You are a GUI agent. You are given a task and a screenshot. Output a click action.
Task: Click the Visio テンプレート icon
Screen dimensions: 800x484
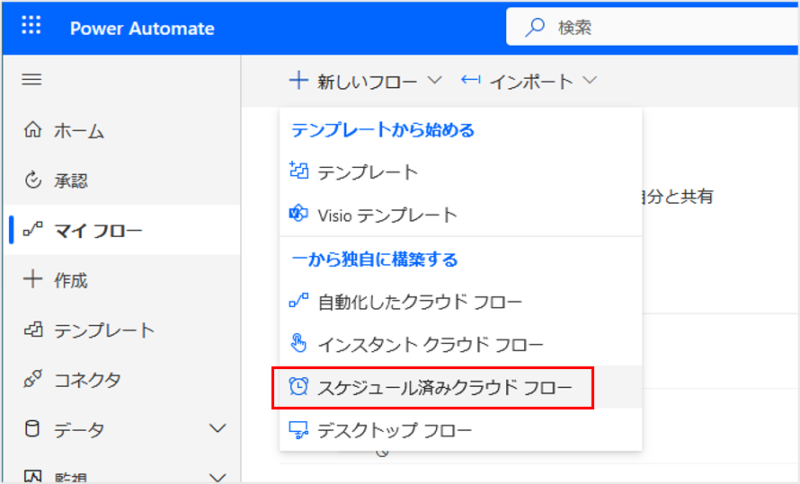coord(298,214)
